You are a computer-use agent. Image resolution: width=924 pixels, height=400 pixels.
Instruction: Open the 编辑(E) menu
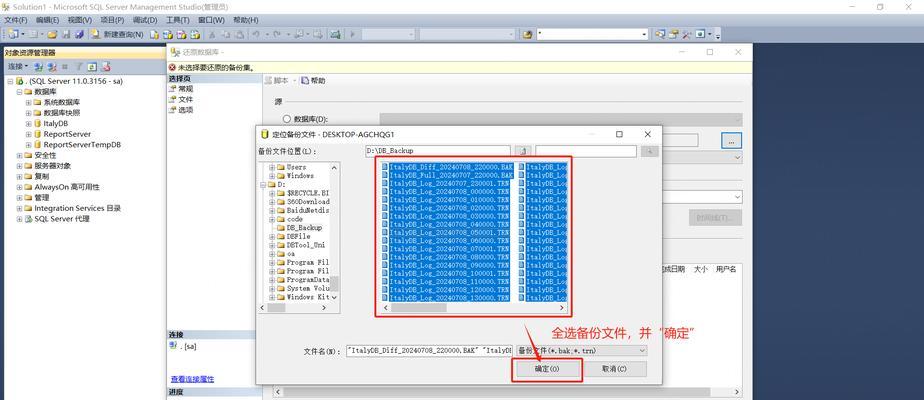(47, 20)
